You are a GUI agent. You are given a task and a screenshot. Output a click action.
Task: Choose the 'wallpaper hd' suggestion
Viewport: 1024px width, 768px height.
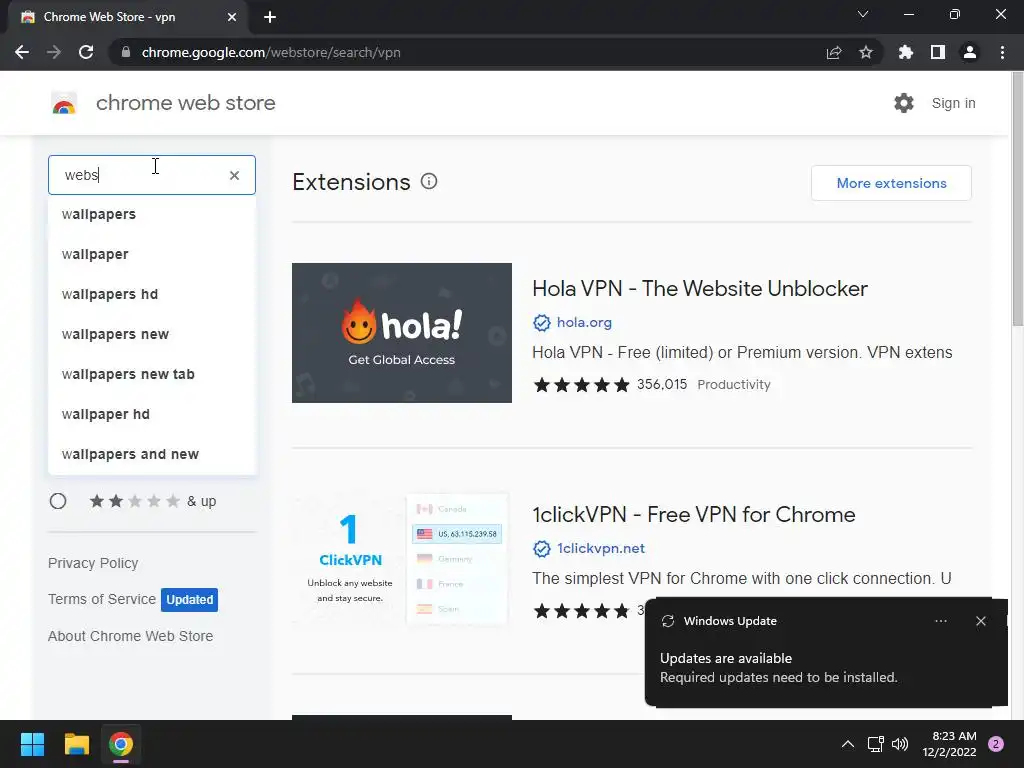152,414
